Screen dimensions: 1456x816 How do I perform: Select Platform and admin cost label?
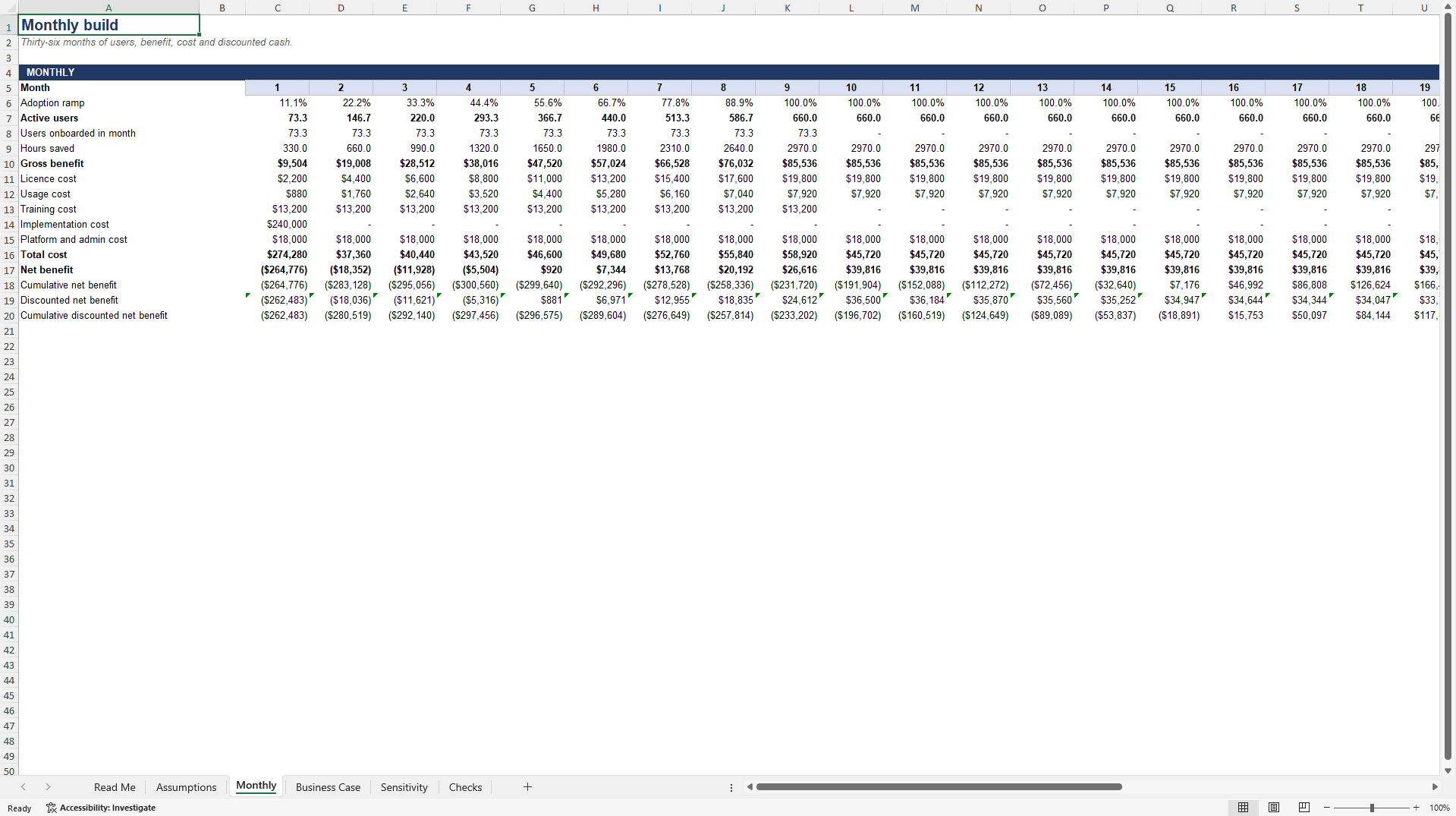(x=108, y=240)
